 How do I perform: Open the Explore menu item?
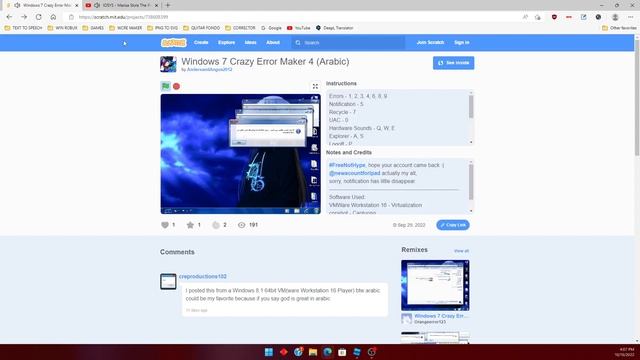[227, 42]
